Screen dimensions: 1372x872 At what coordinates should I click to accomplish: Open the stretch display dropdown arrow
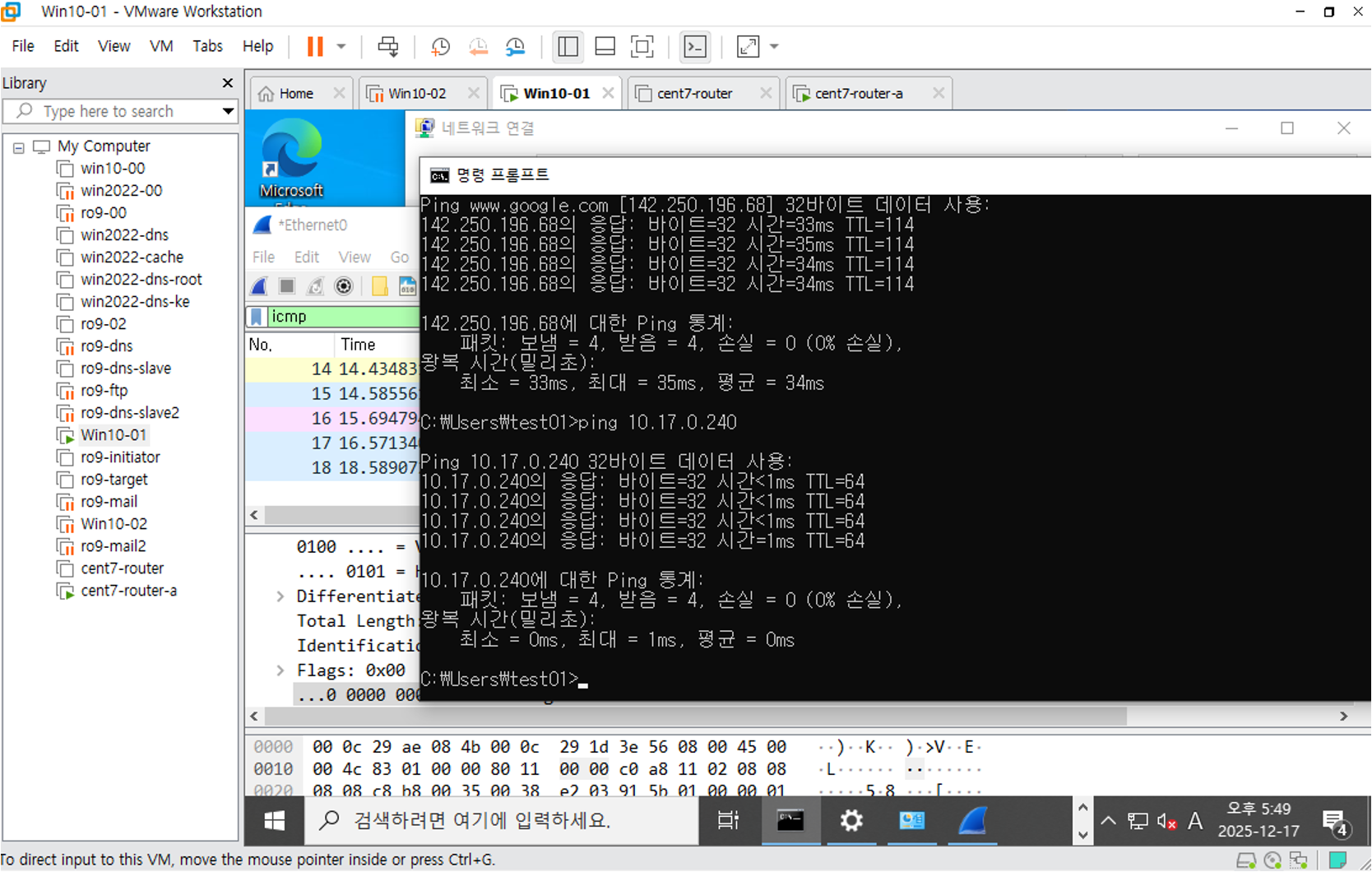[774, 47]
